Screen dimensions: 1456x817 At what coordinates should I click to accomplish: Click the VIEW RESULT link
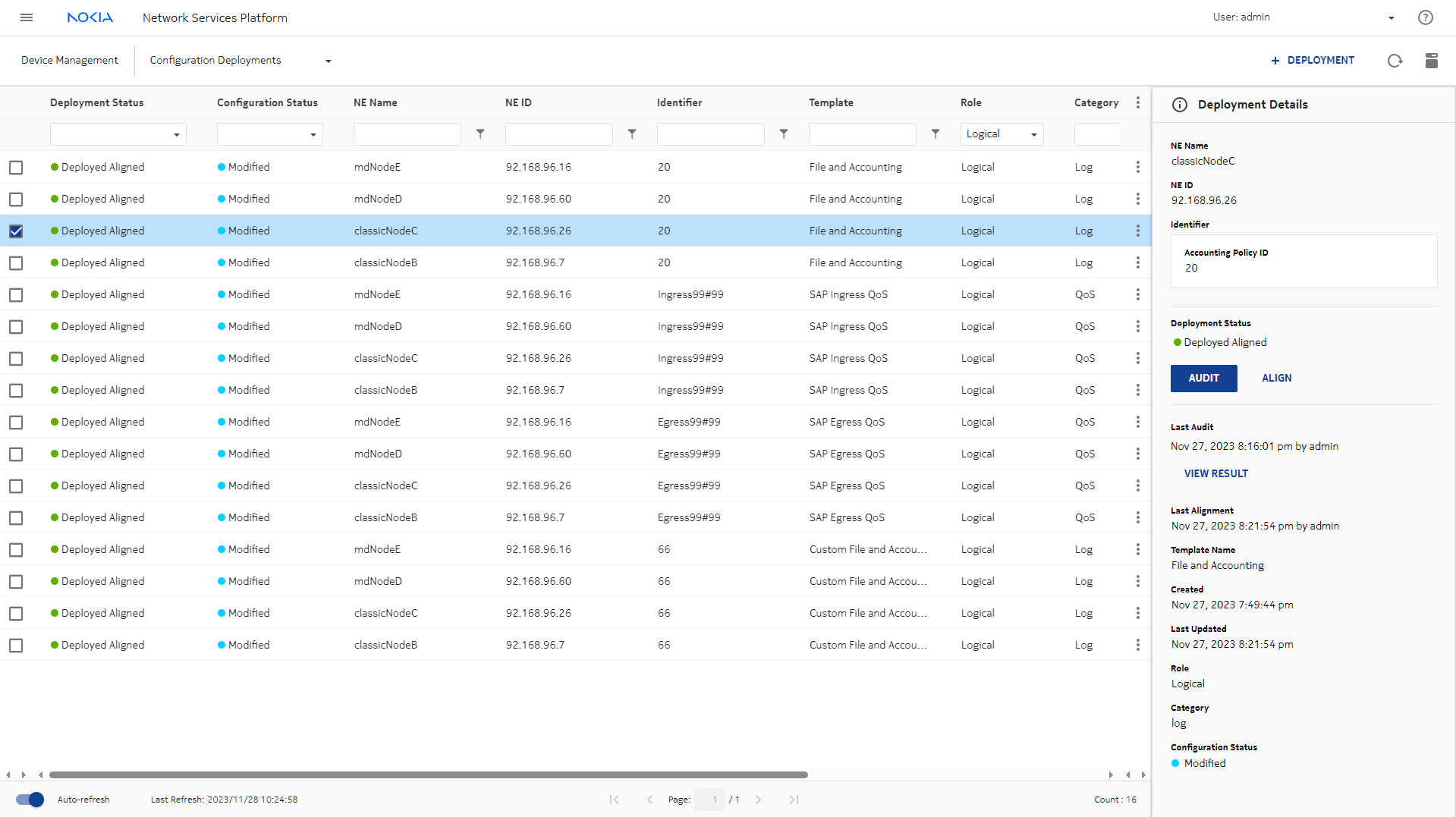pyautogui.click(x=1215, y=473)
